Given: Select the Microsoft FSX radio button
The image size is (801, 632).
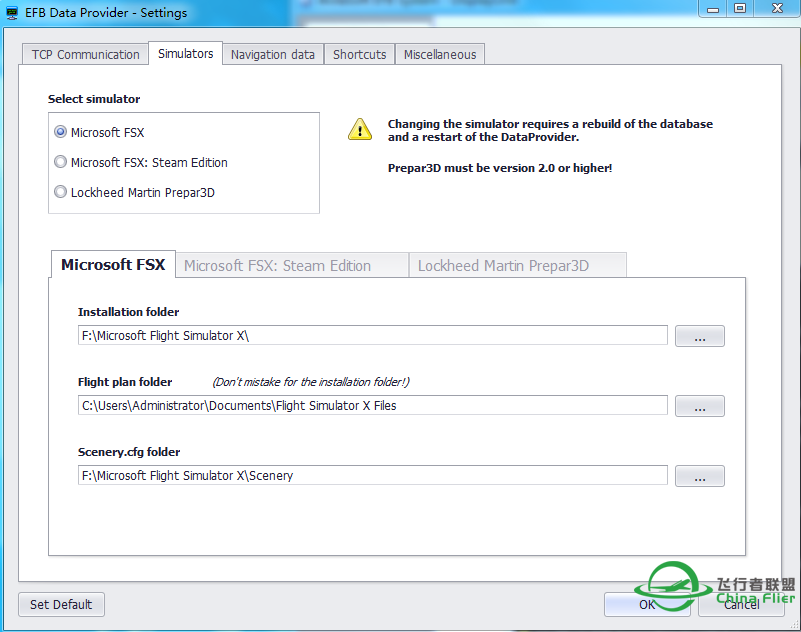Looking at the screenshot, I should [60, 132].
